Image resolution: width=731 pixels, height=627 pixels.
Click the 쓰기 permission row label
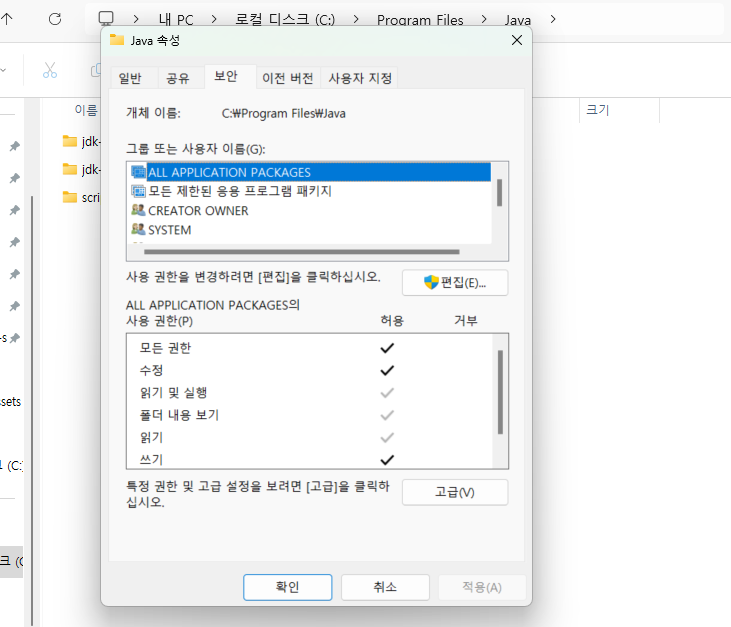click(152, 460)
